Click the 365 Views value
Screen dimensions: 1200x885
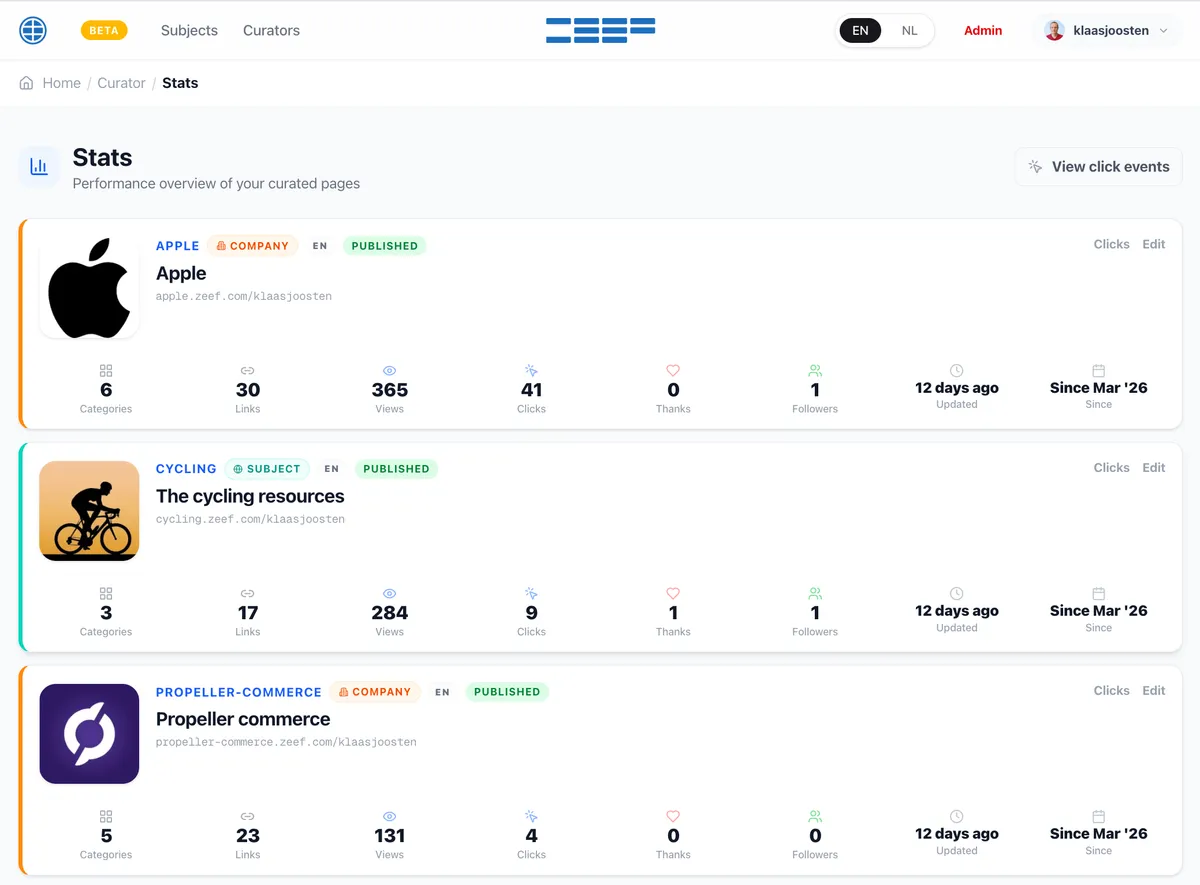[390, 390]
